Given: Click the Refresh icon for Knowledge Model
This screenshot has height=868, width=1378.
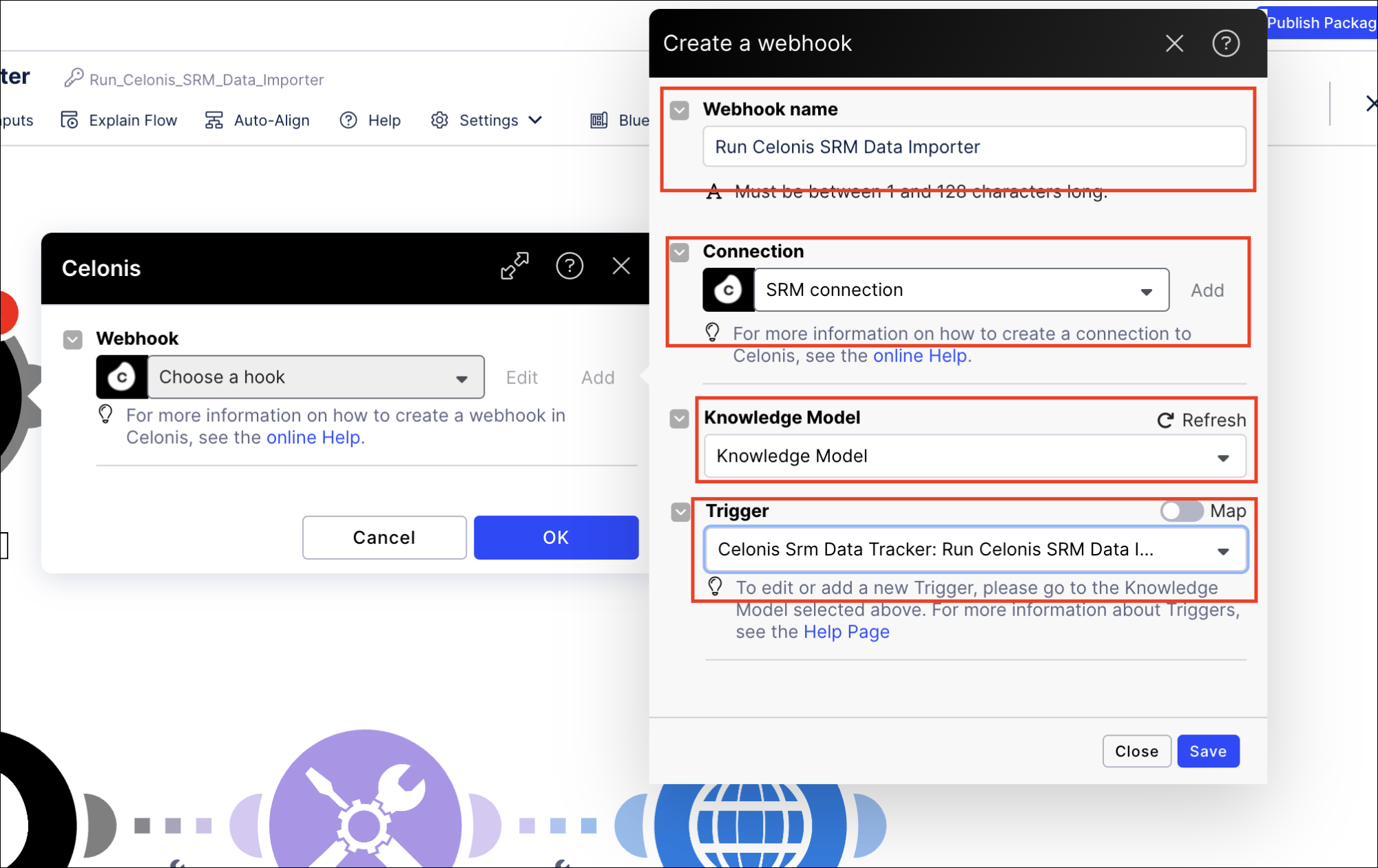Looking at the screenshot, I should point(1165,420).
